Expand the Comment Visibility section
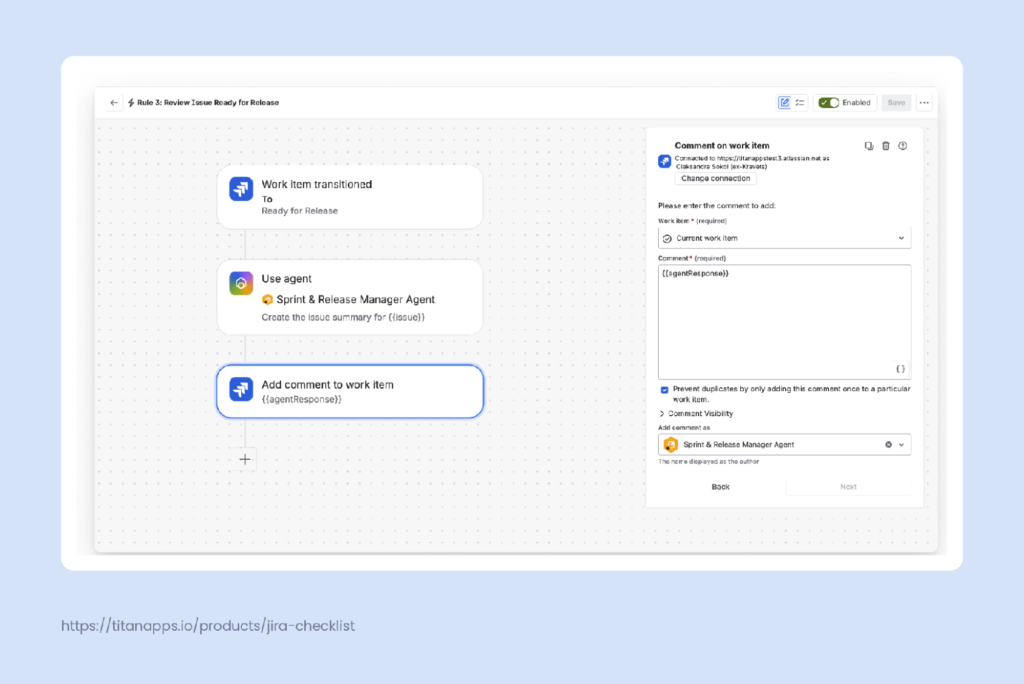 pyautogui.click(x=696, y=414)
